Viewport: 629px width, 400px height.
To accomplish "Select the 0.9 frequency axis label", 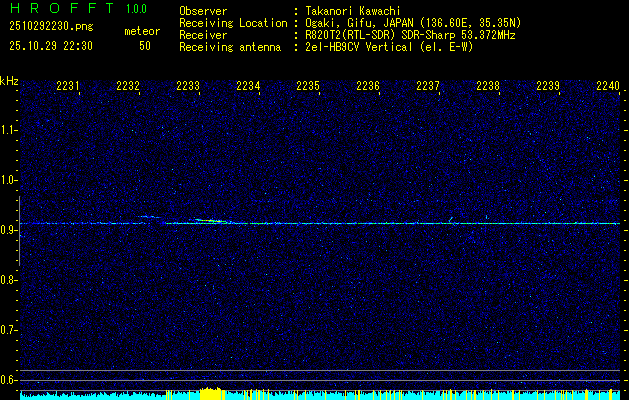I will [9, 230].
